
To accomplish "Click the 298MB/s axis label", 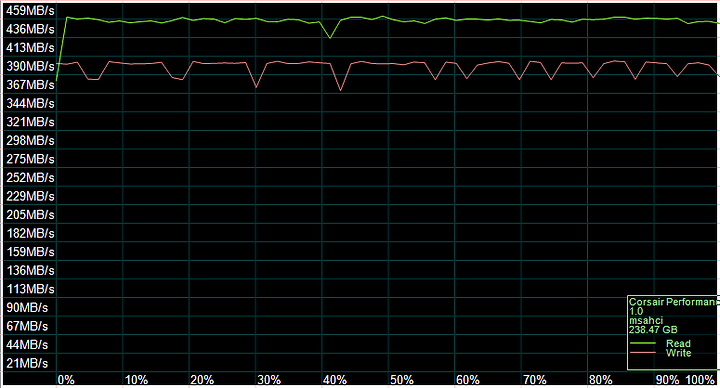I will 30,141.
